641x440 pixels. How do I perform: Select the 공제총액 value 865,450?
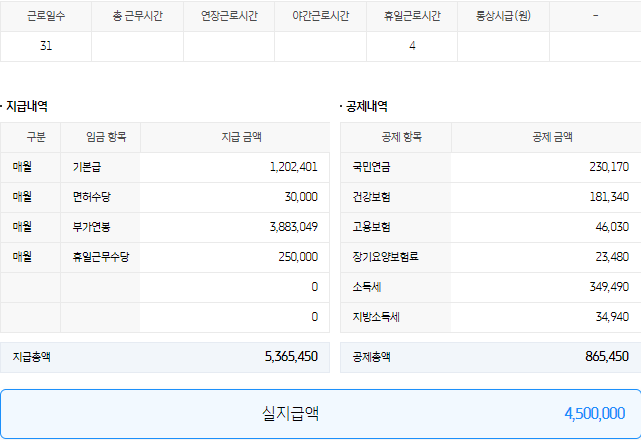607,356
